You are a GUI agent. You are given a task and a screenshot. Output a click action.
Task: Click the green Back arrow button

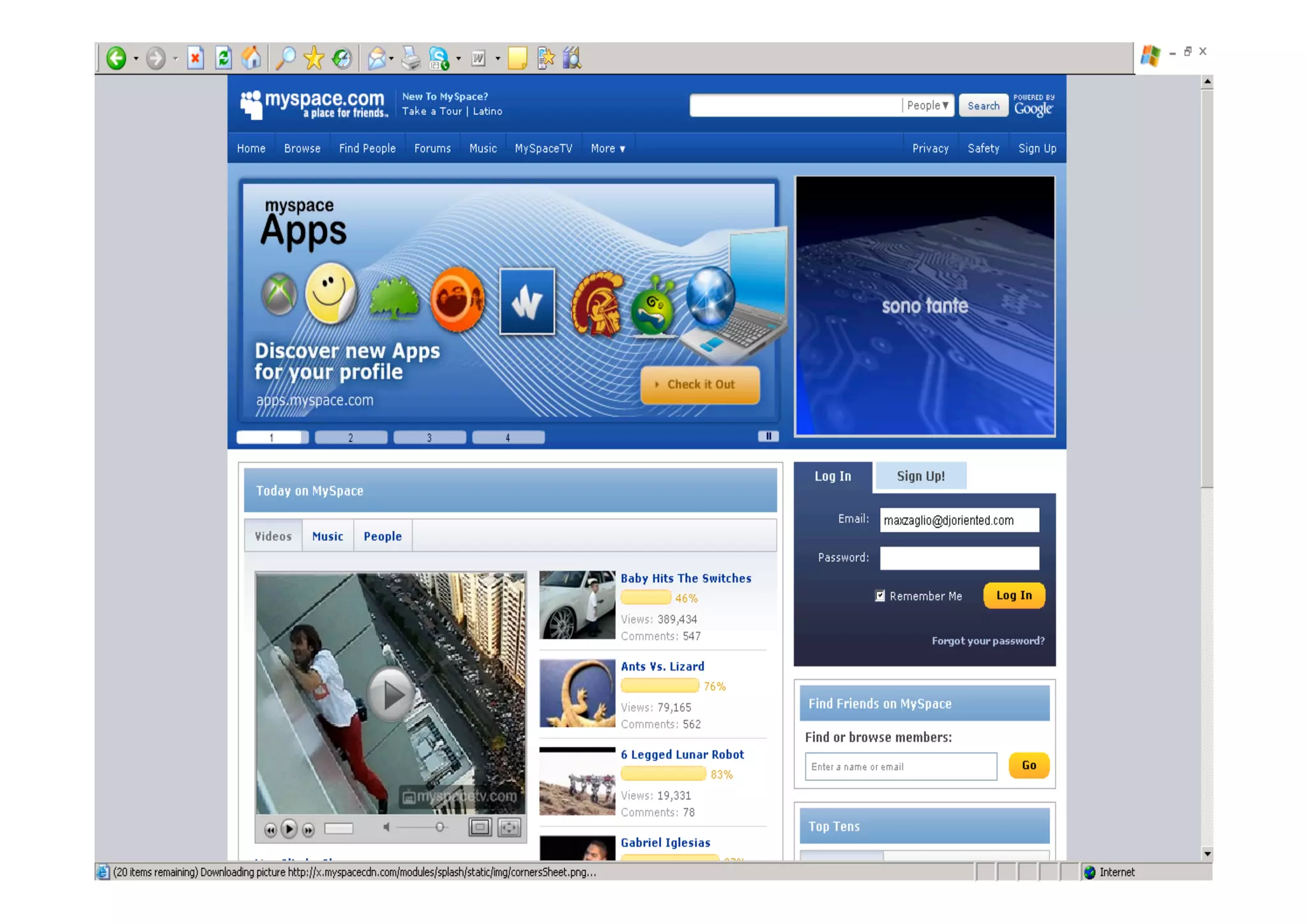pyautogui.click(x=116, y=58)
